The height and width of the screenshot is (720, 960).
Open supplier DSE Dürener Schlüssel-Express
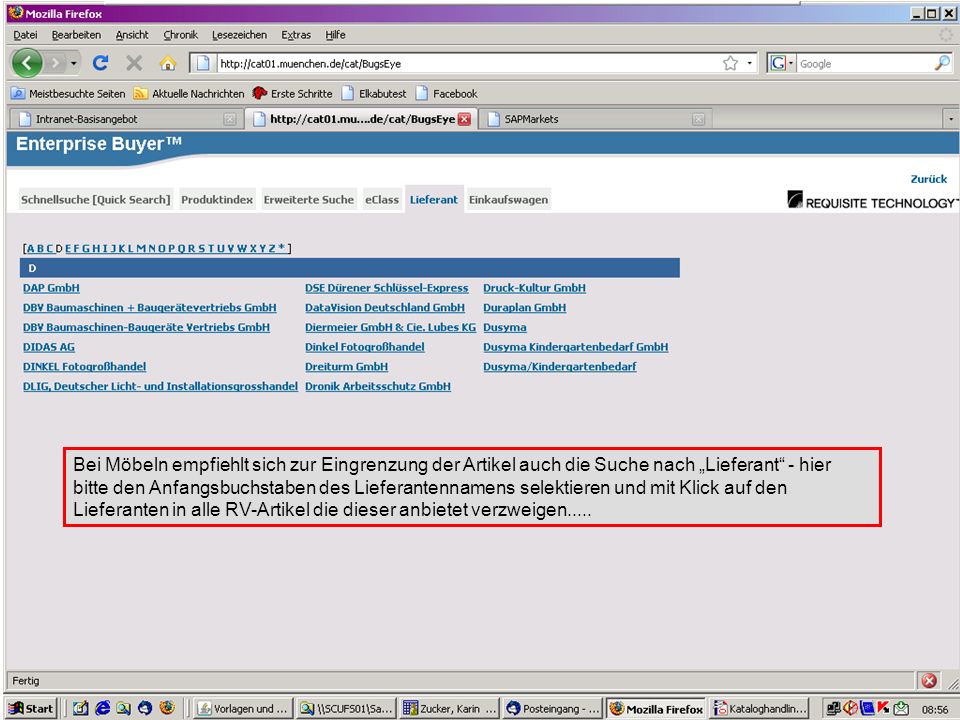click(387, 288)
